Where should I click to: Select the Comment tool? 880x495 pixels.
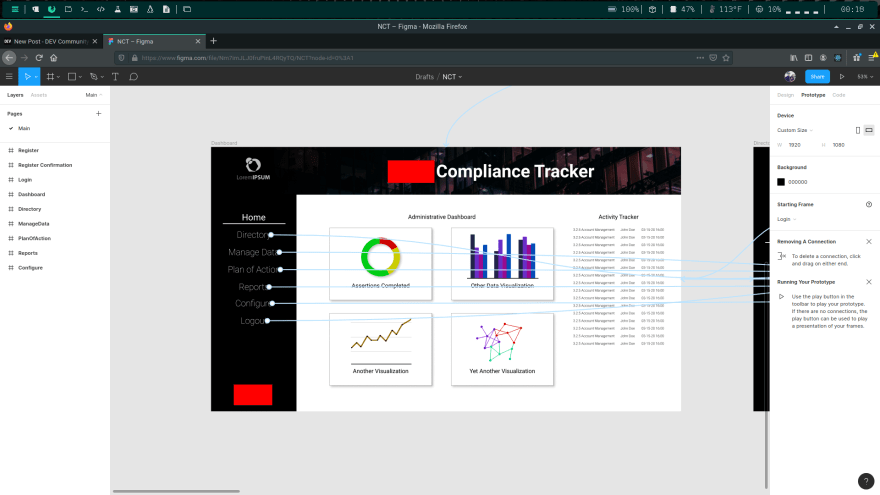[134, 76]
